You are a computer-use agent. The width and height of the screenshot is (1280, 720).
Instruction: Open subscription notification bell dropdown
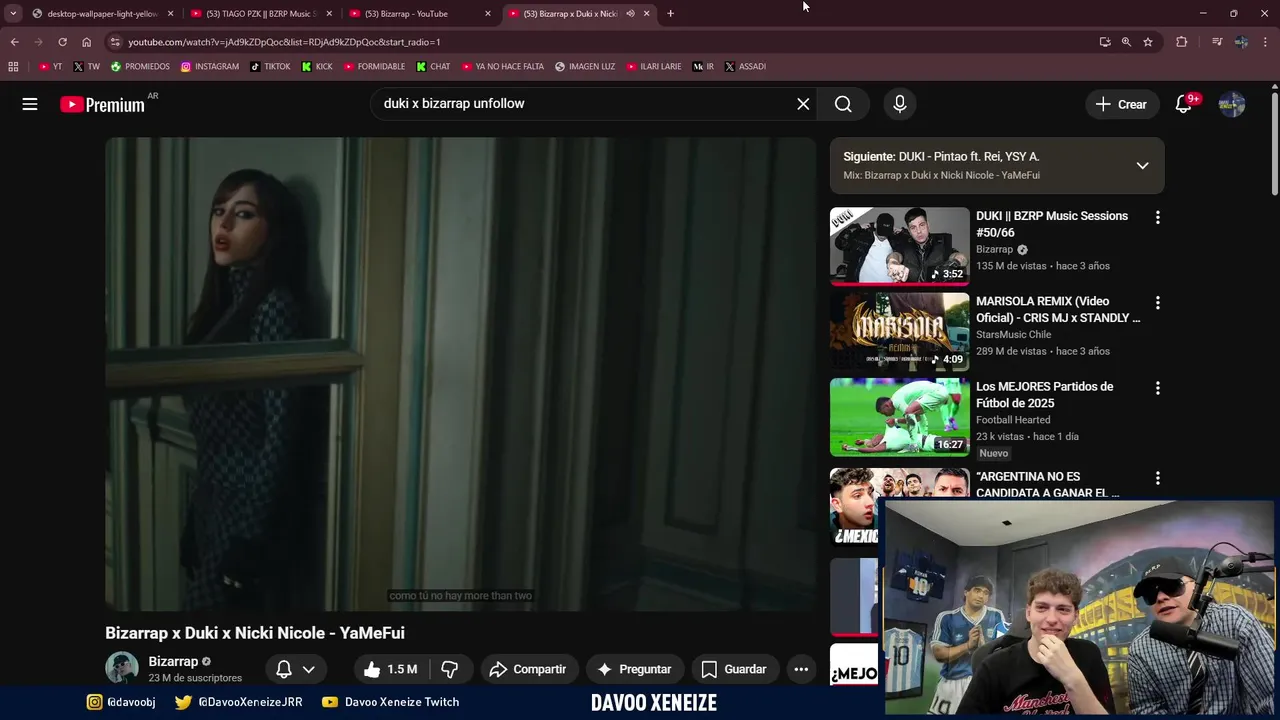coord(296,669)
